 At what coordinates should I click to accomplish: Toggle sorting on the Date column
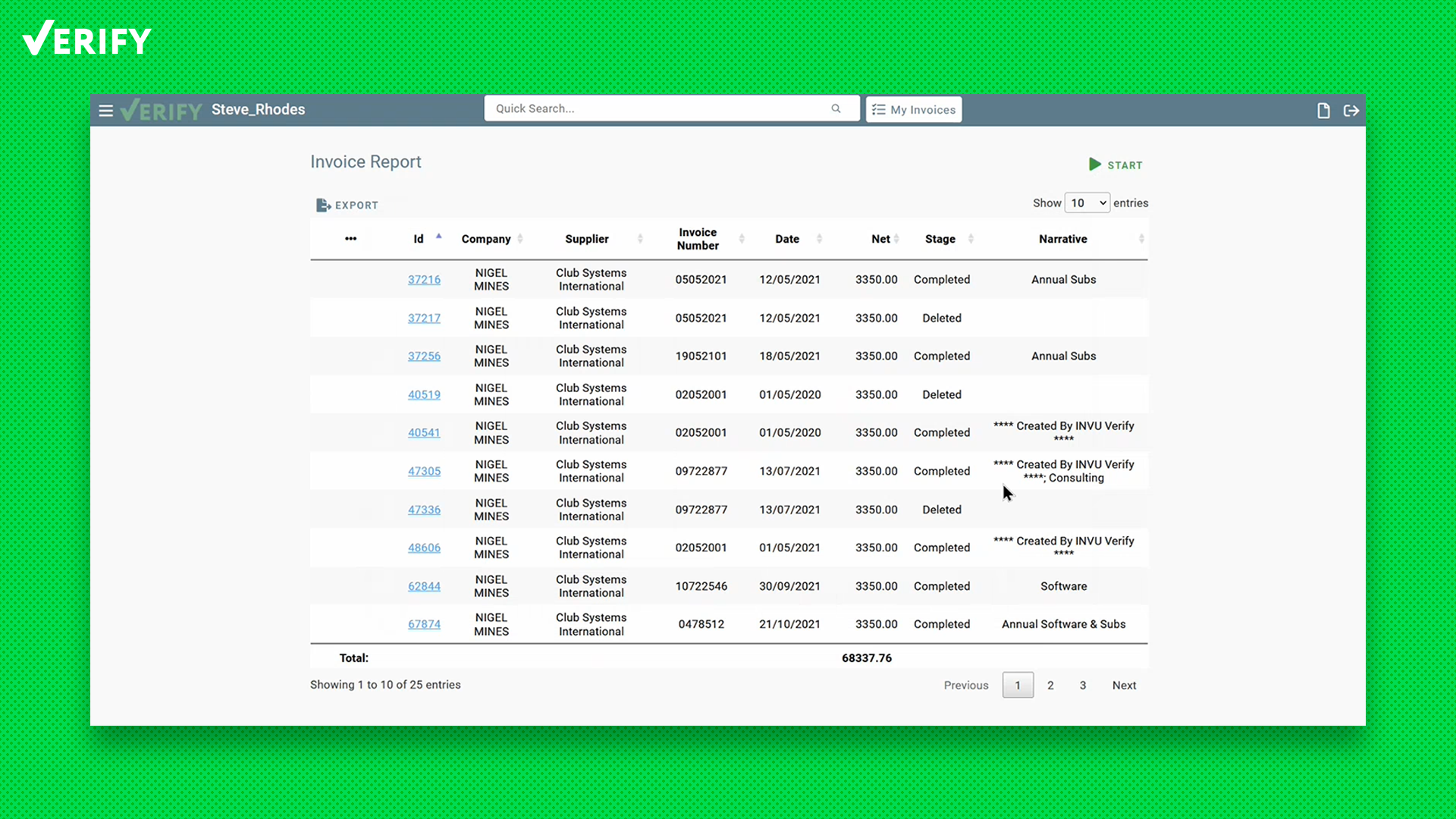click(817, 238)
